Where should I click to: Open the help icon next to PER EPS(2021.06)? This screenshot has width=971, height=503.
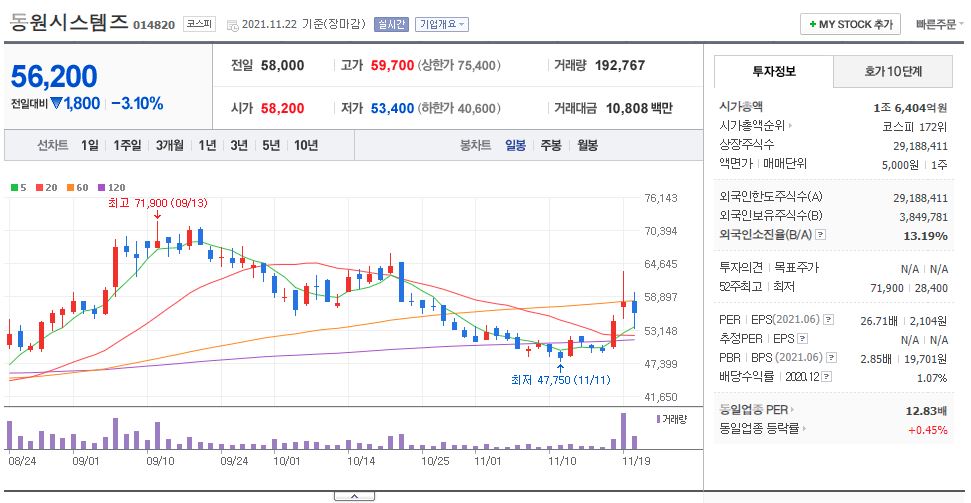pos(828,320)
